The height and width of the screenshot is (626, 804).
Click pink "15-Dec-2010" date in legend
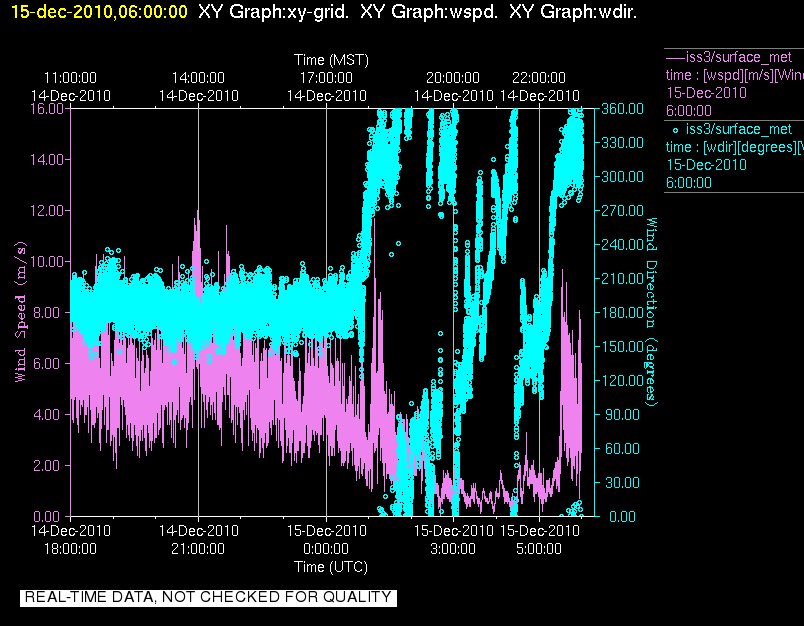706,93
